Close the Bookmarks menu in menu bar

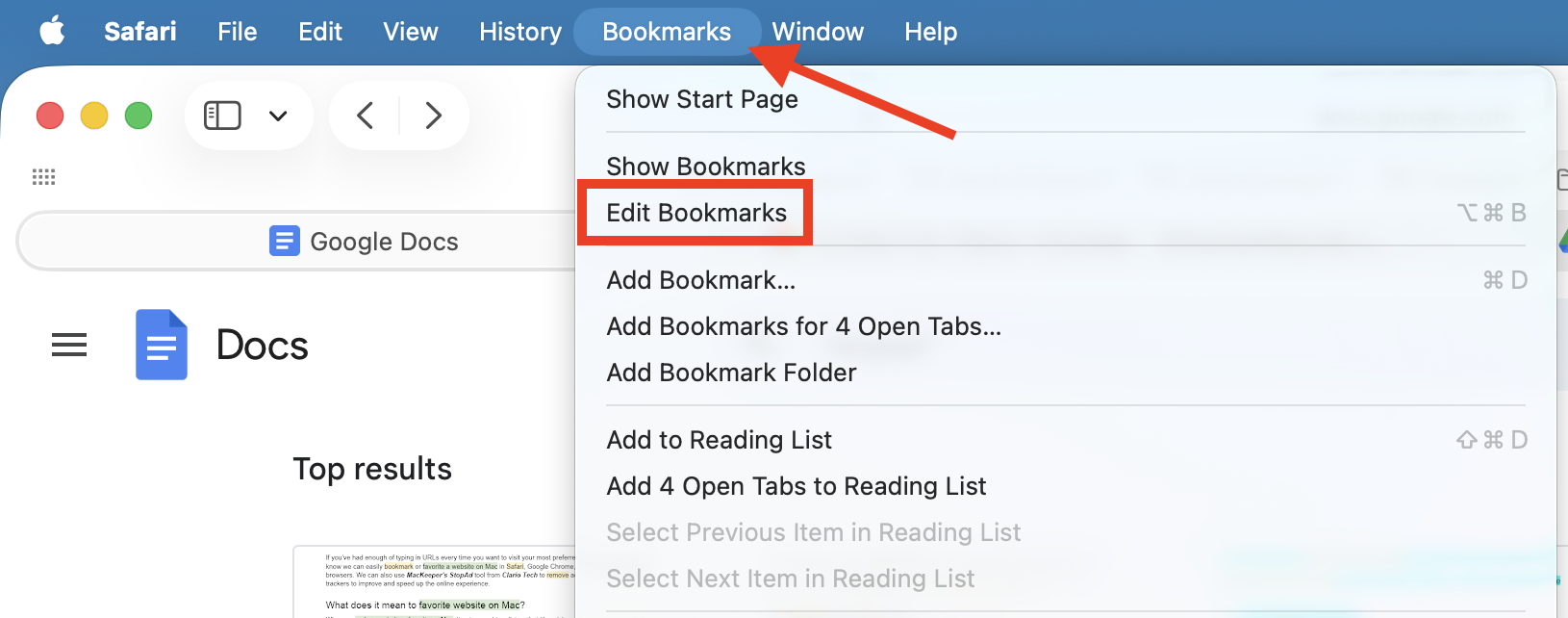click(x=667, y=32)
